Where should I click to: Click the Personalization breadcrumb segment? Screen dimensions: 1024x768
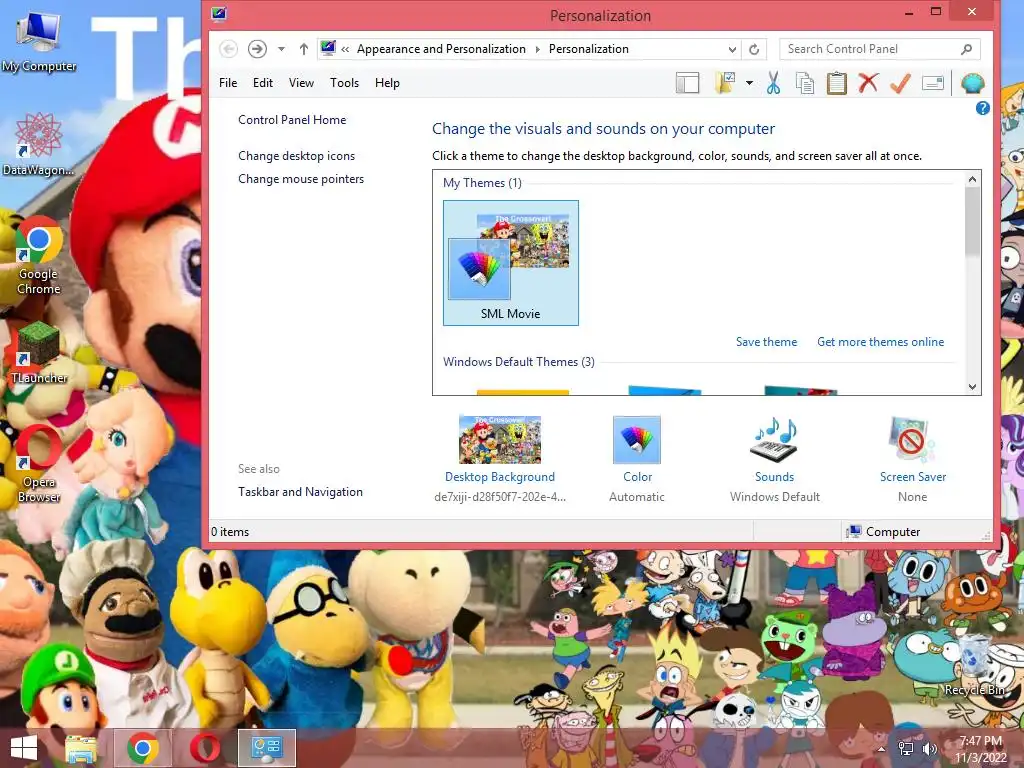tap(588, 49)
